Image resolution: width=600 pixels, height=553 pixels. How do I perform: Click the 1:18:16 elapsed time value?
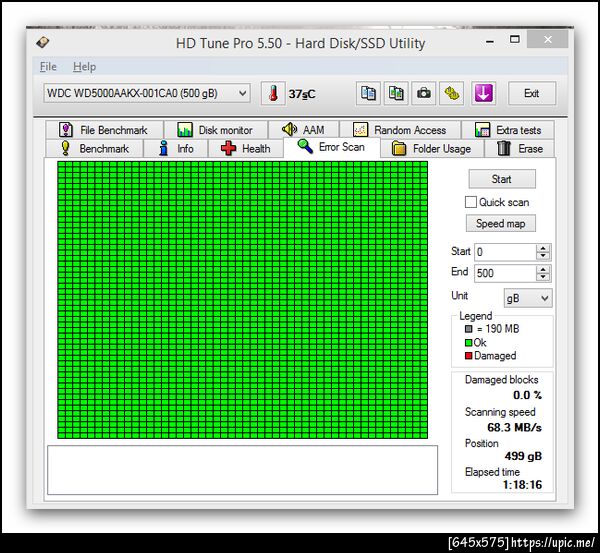click(x=522, y=485)
